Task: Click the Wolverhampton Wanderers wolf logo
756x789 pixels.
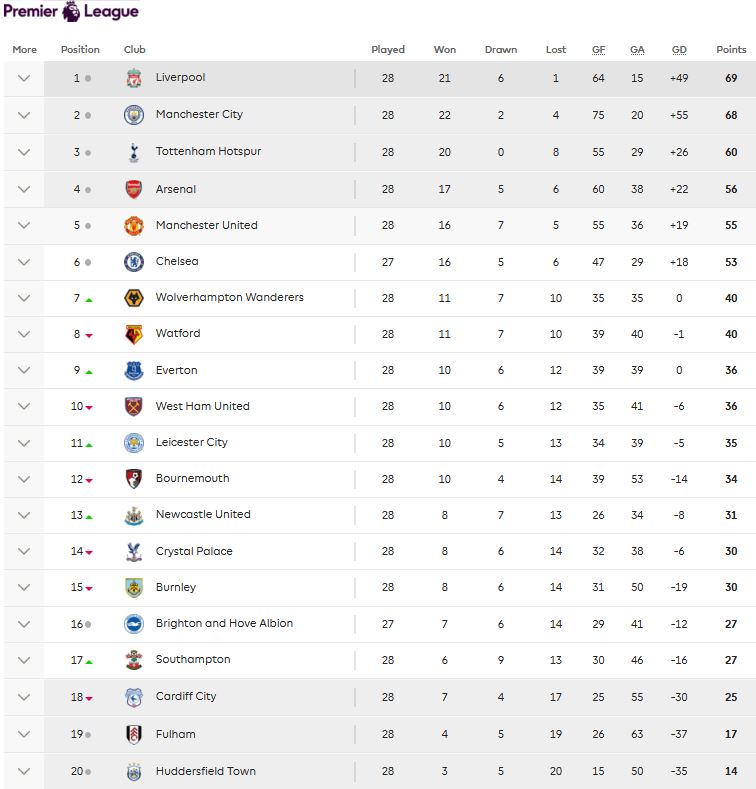Action: (x=134, y=298)
